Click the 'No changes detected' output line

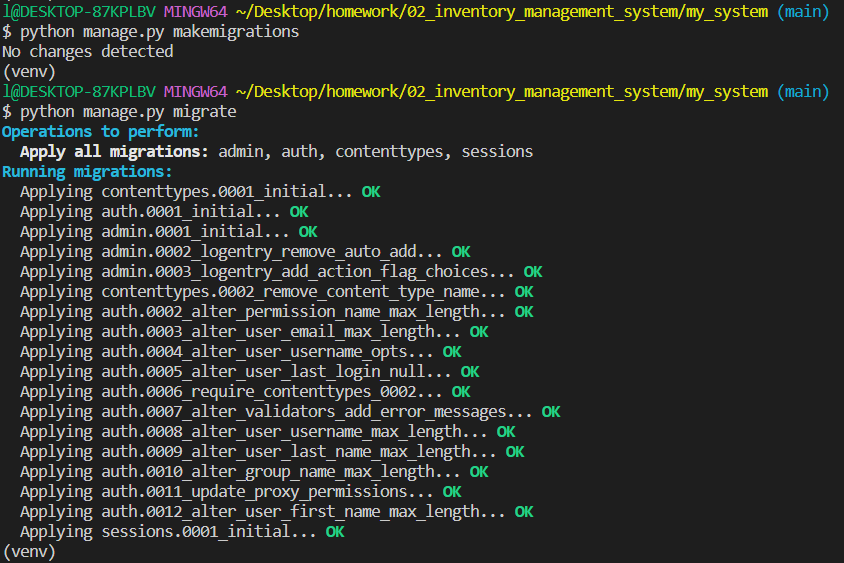88,52
